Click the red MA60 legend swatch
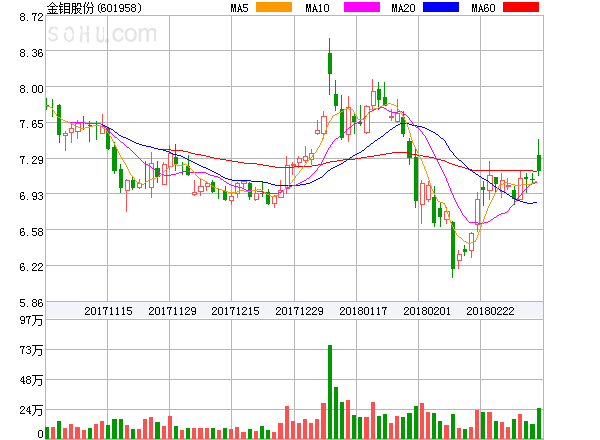The height and width of the screenshot is (440, 600). tap(521, 7)
